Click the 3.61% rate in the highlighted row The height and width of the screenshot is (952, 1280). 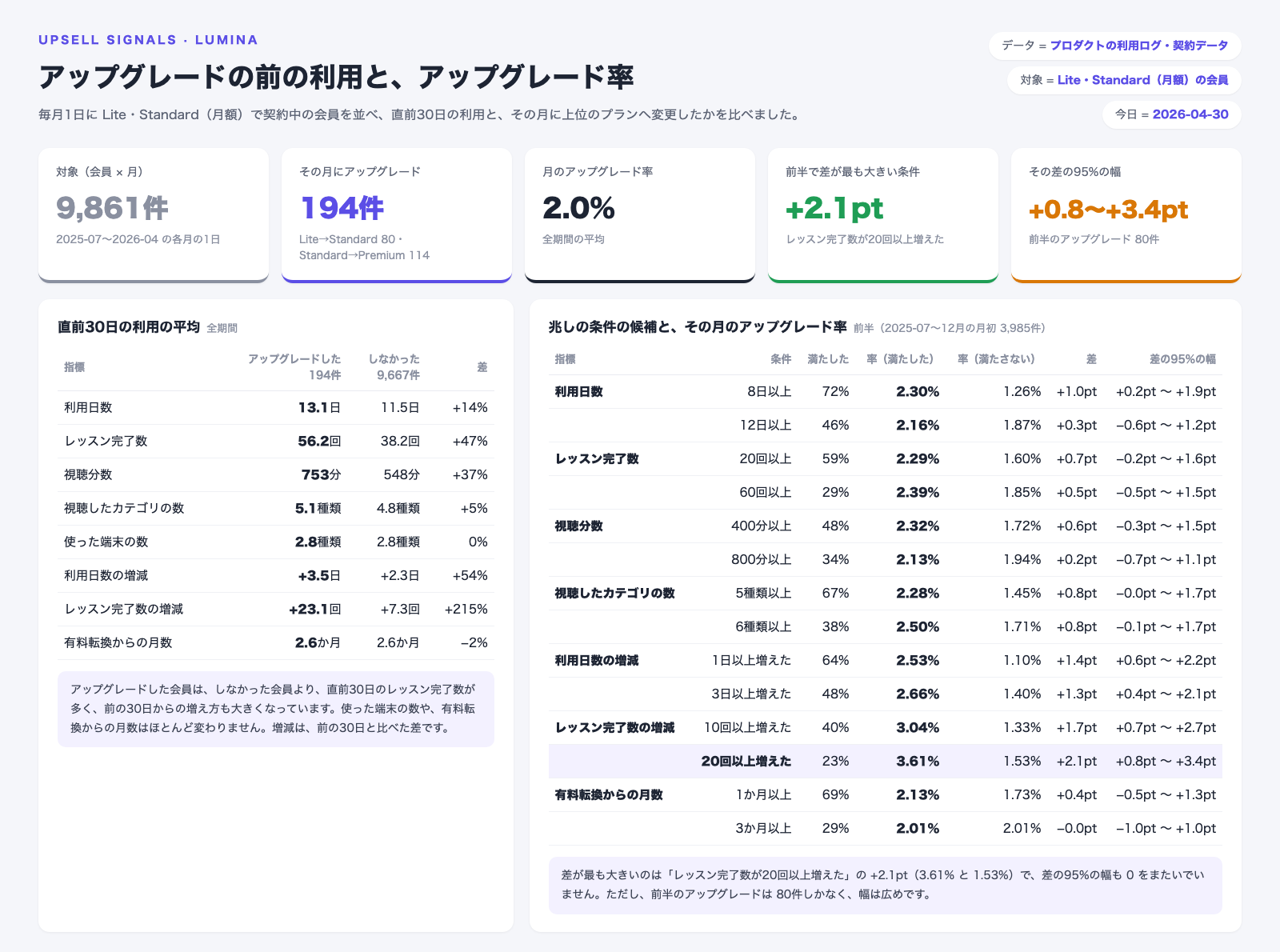pyautogui.click(x=918, y=762)
